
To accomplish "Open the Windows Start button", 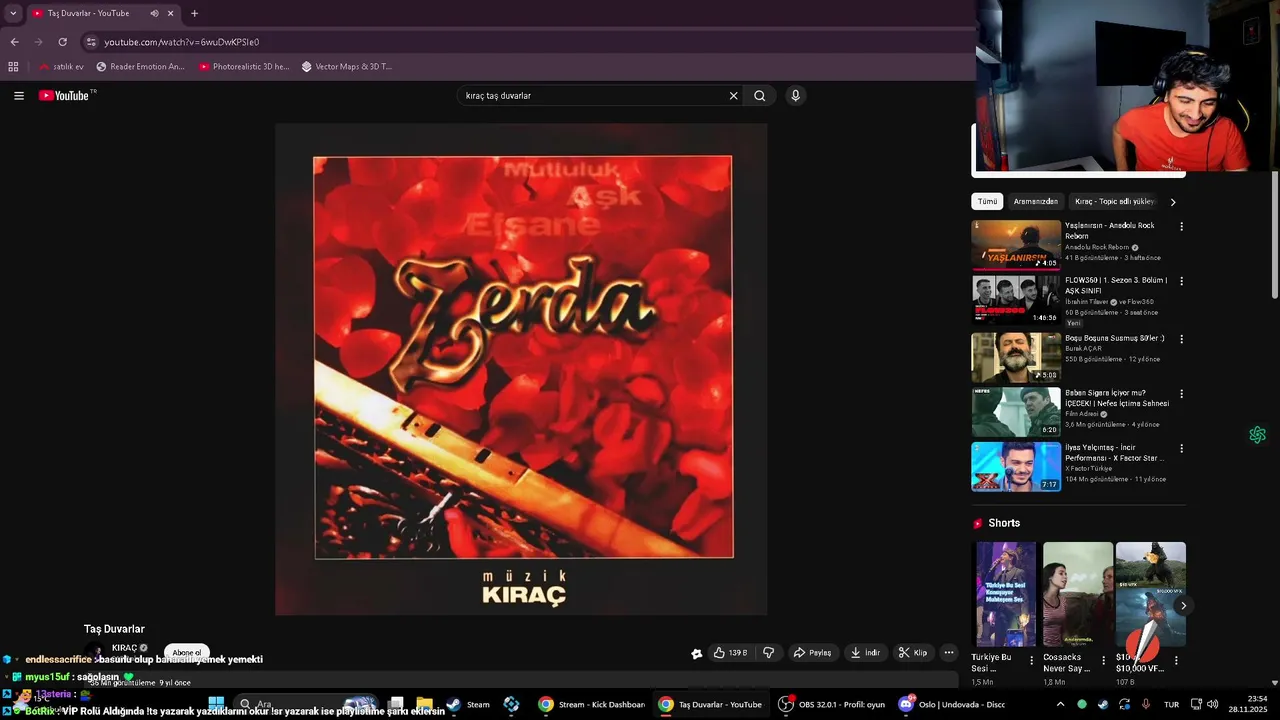I will click(216, 704).
